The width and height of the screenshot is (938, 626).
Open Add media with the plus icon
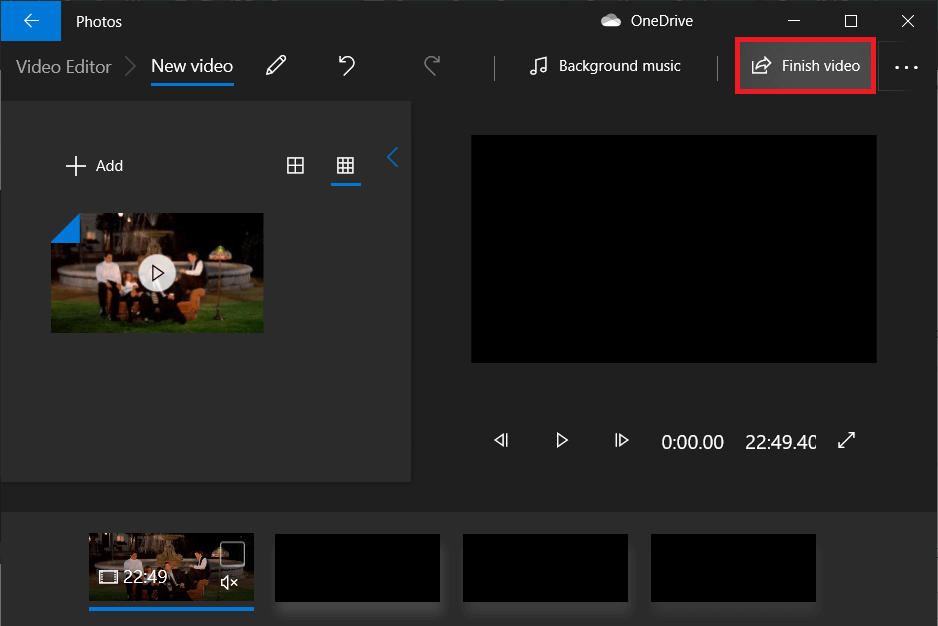pyautogui.click(x=76, y=166)
